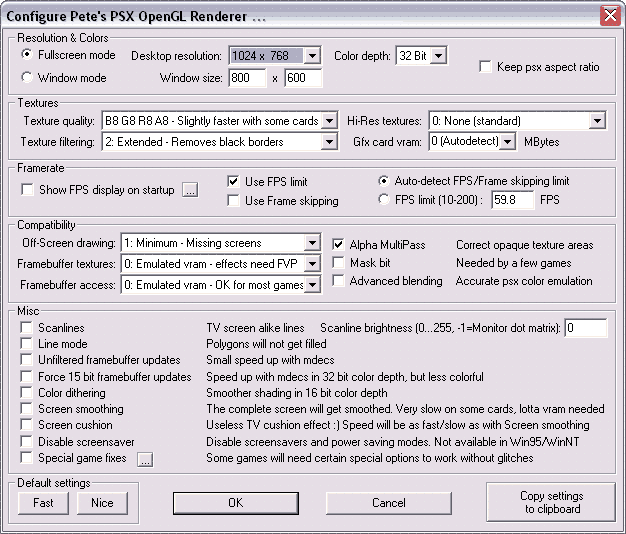Viewport: 626px width, 534px height.
Task: Select the FPS limit (10-200) radio button
Action: [x=384, y=199]
